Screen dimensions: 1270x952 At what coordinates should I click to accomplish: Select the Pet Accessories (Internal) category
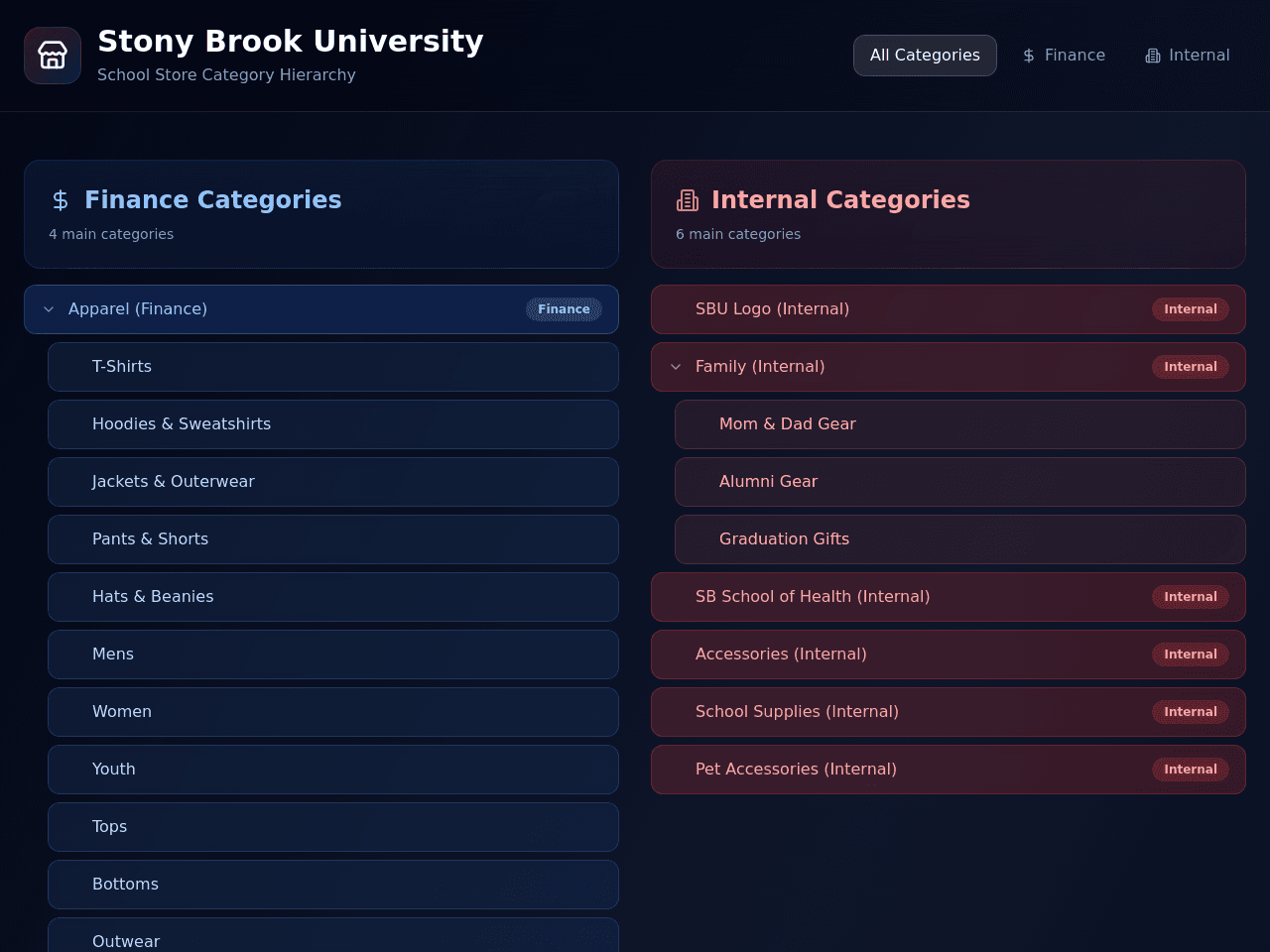[x=949, y=770]
